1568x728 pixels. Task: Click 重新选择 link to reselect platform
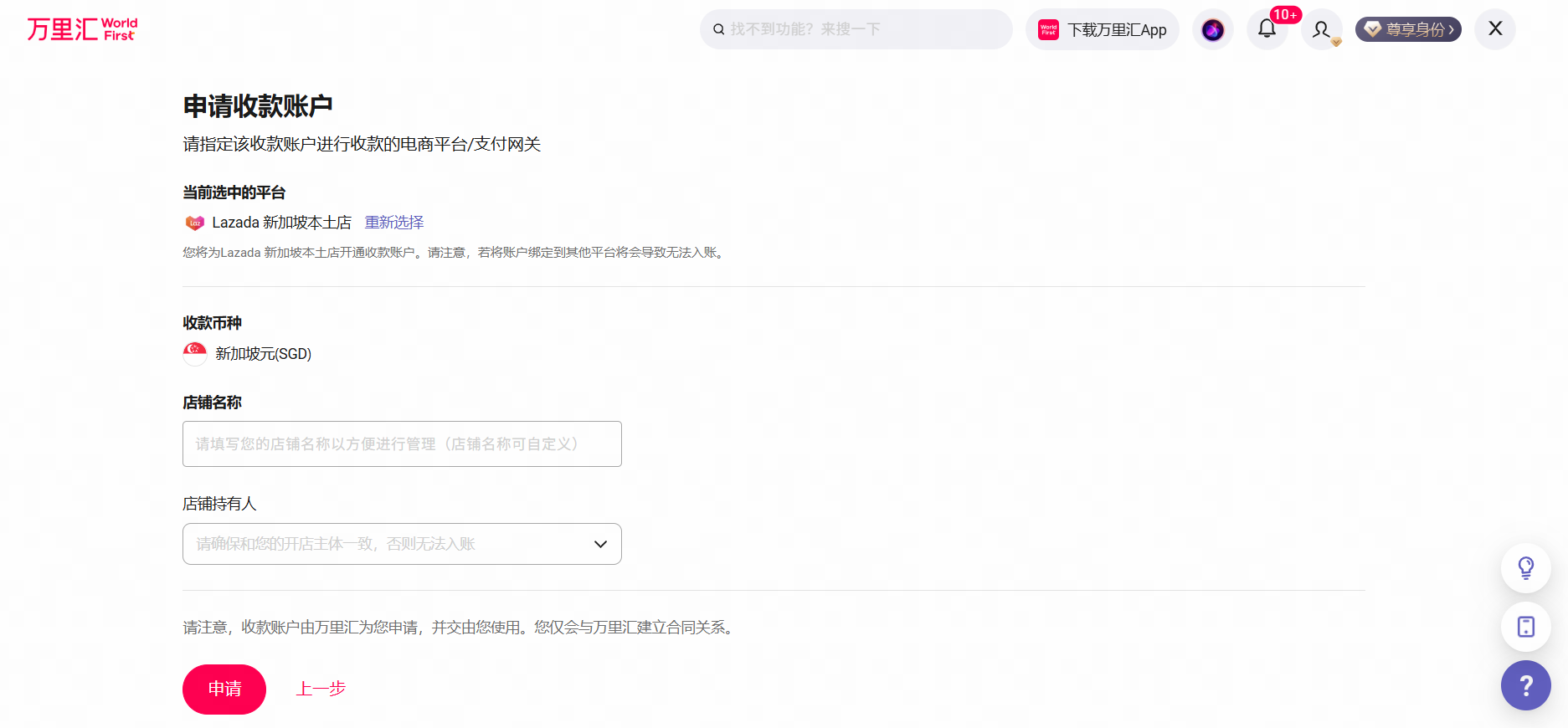(x=394, y=223)
